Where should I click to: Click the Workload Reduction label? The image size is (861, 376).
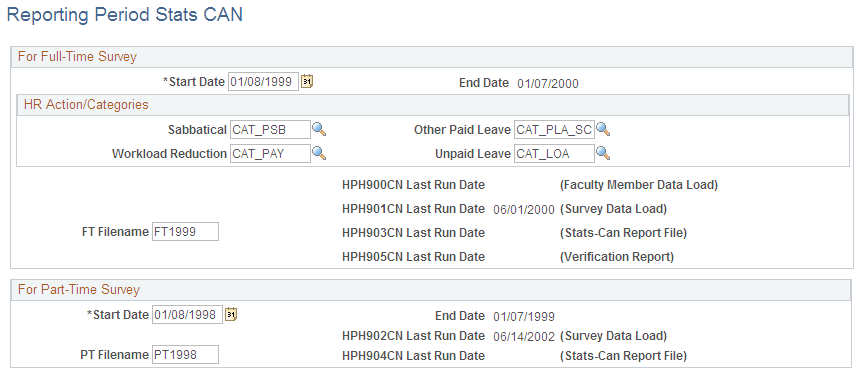tap(169, 154)
